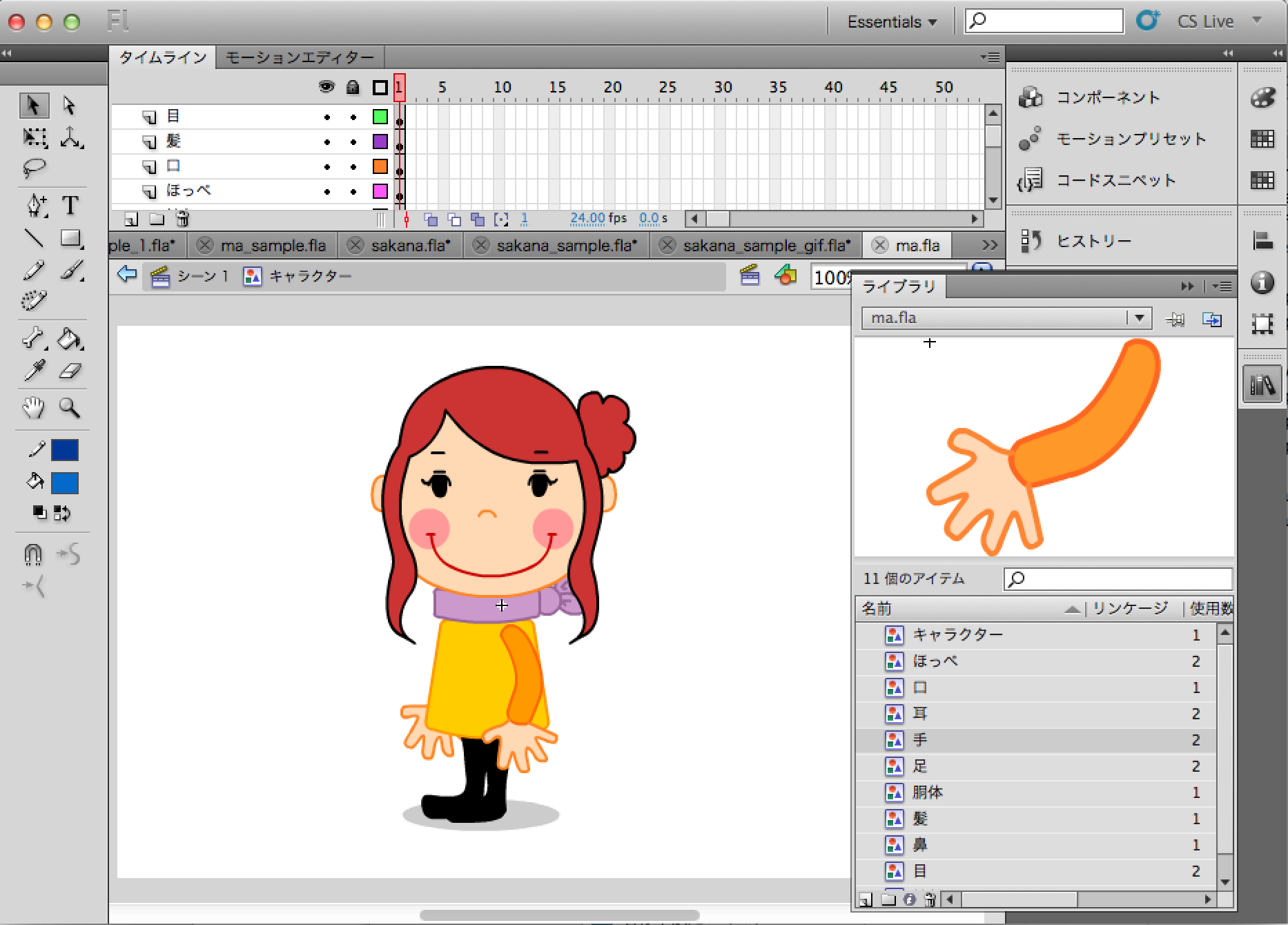
Task: Choose the Zoom magnifier tool
Action: (x=70, y=408)
